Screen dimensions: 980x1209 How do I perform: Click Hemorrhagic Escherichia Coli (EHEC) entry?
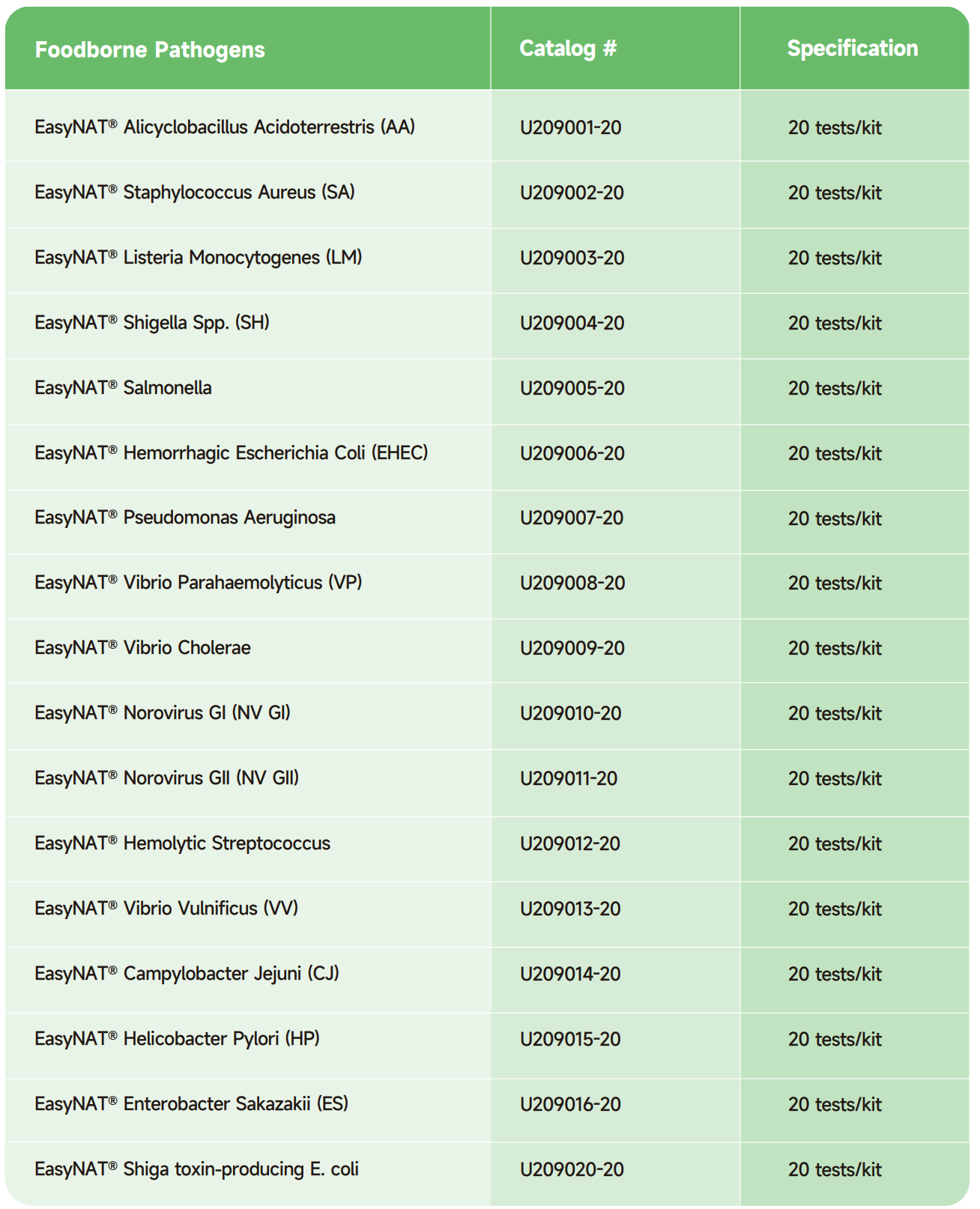(232, 453)
